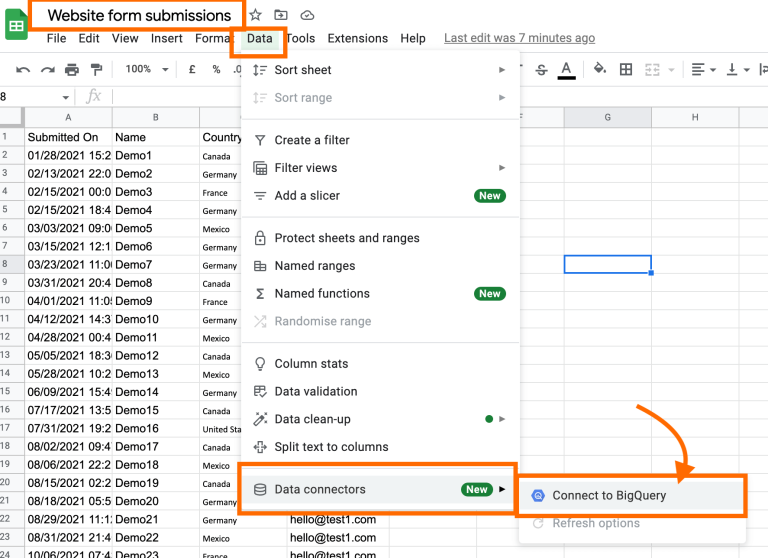
Task: Expand the Data clean-up submenu
Action: coord(380,419)
